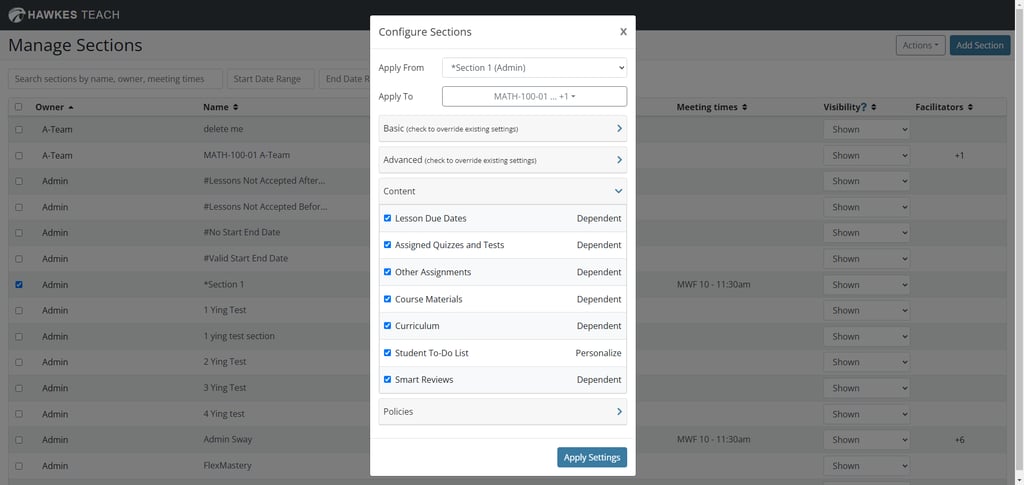Click the Apply Settings button
Screen dimensions: 1024x485
(591, 458)
